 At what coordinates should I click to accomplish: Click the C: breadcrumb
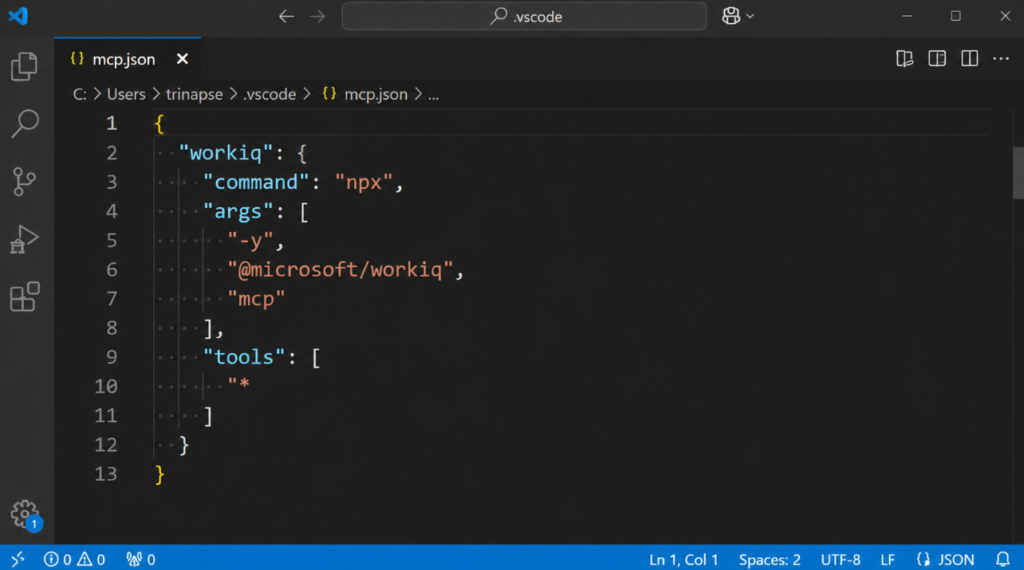[x=80, y=95]
